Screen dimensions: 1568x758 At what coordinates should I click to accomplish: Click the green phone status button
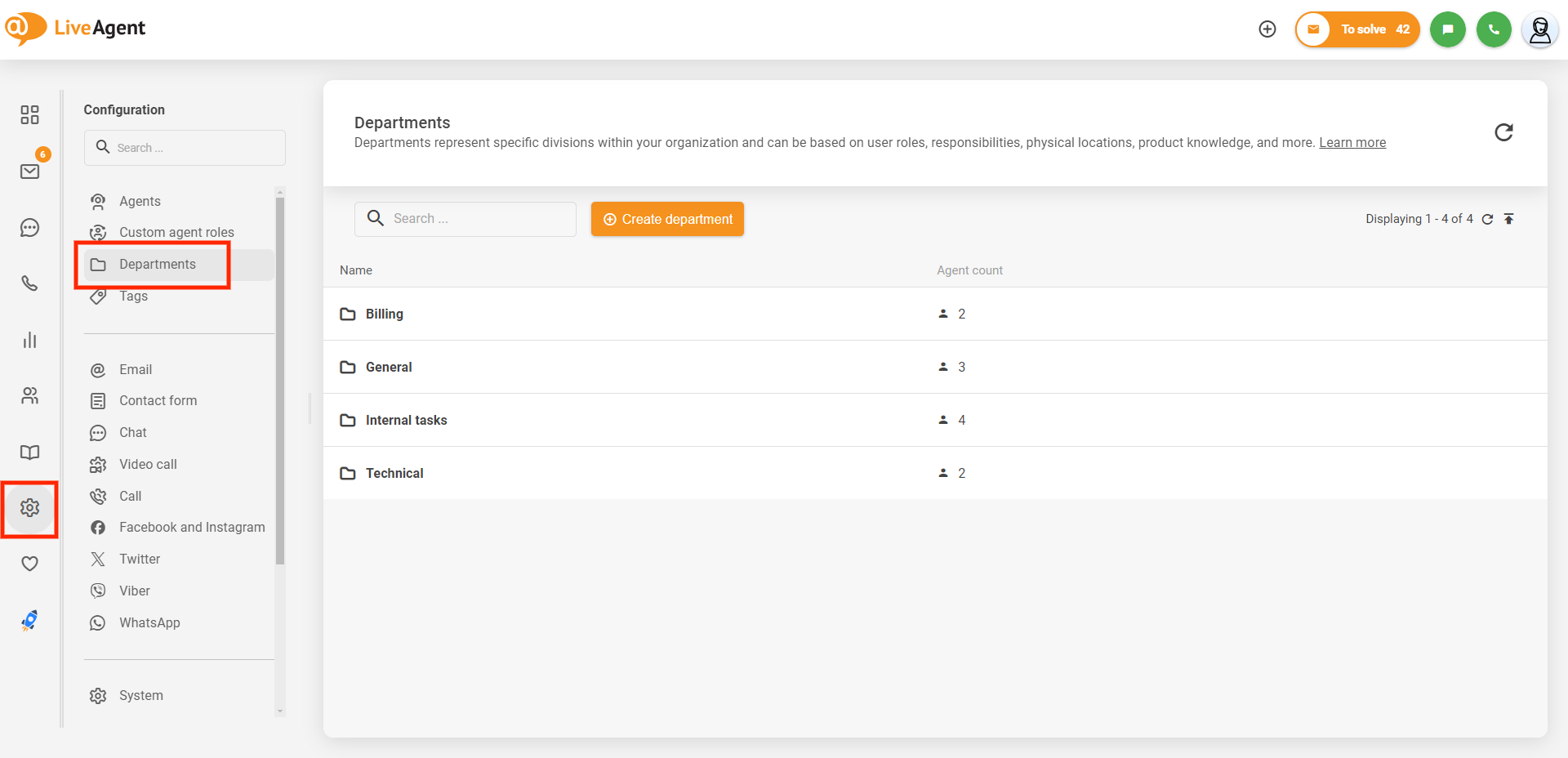coord(1494,29)
